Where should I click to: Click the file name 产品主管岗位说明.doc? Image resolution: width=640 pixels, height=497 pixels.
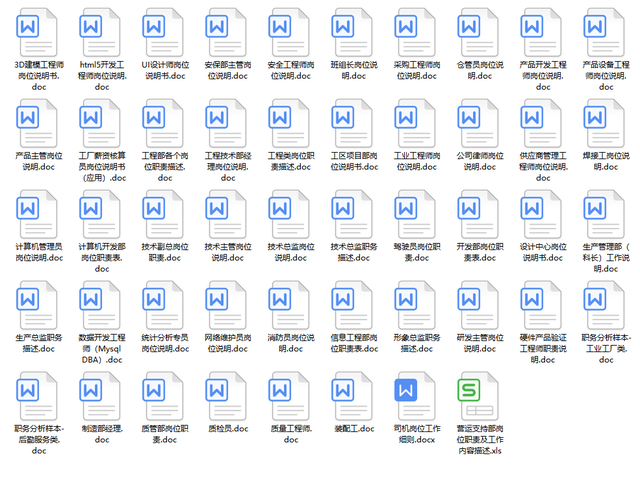[x=39, y=161]
